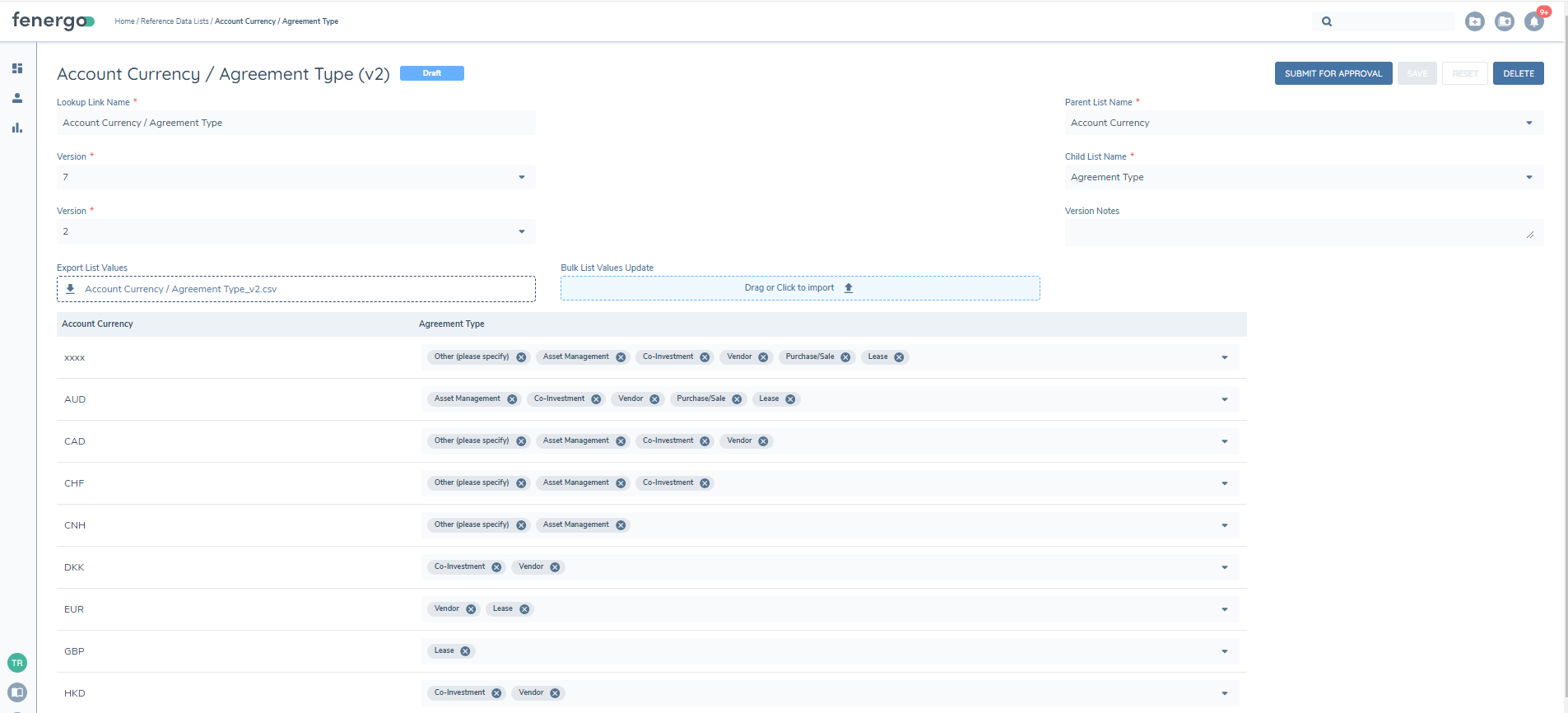Click the download icon for CSV export
This screenshot has height=713, width=1568.
71,289
